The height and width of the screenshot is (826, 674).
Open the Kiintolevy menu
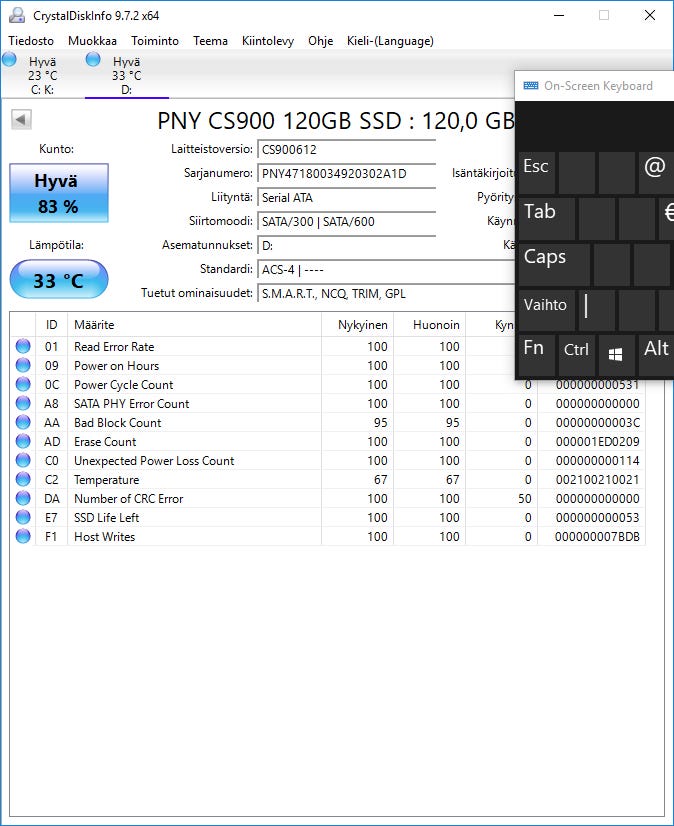[268, 41]
